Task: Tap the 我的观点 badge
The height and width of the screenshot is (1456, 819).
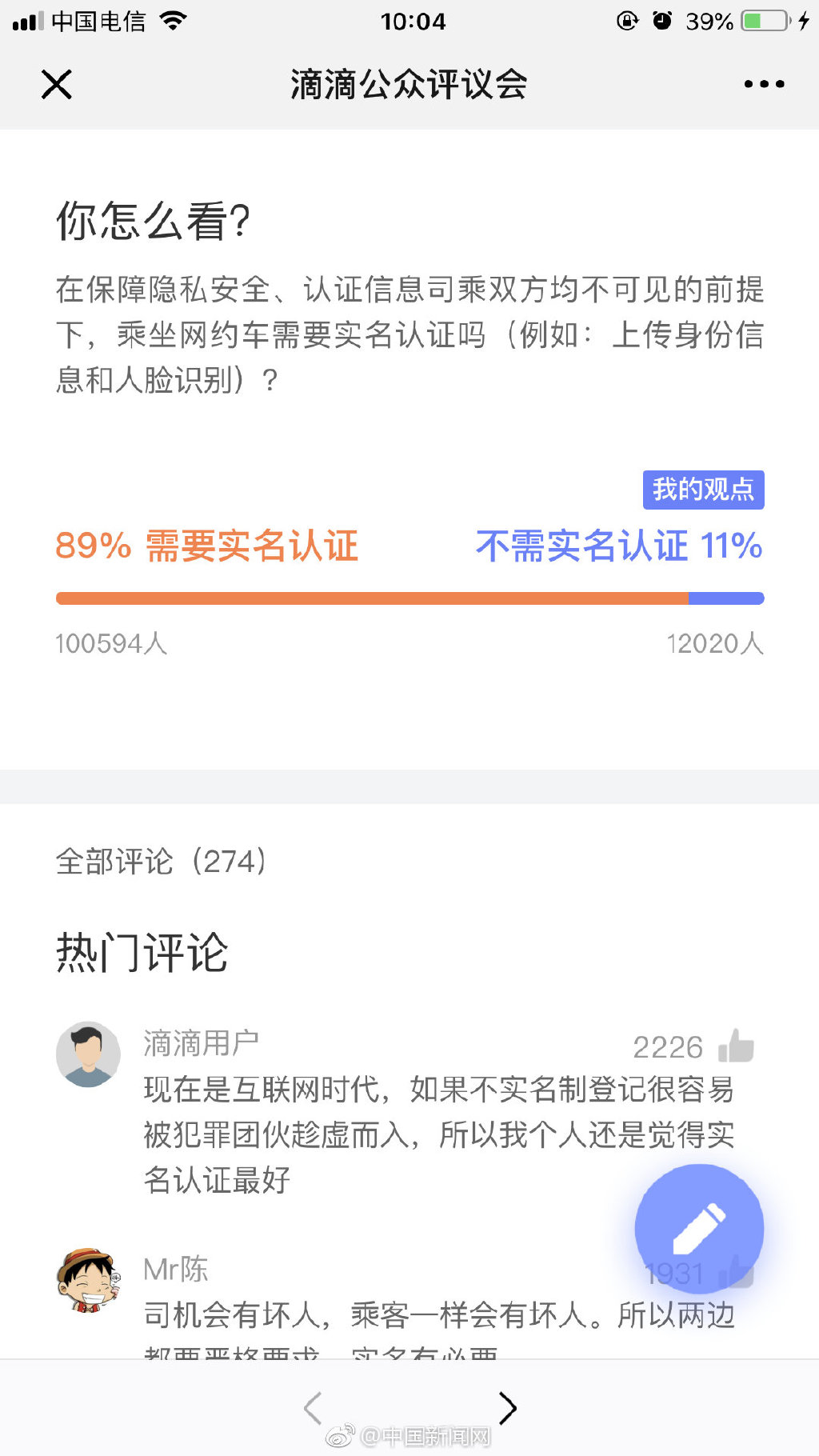Action: click(704, 490)
